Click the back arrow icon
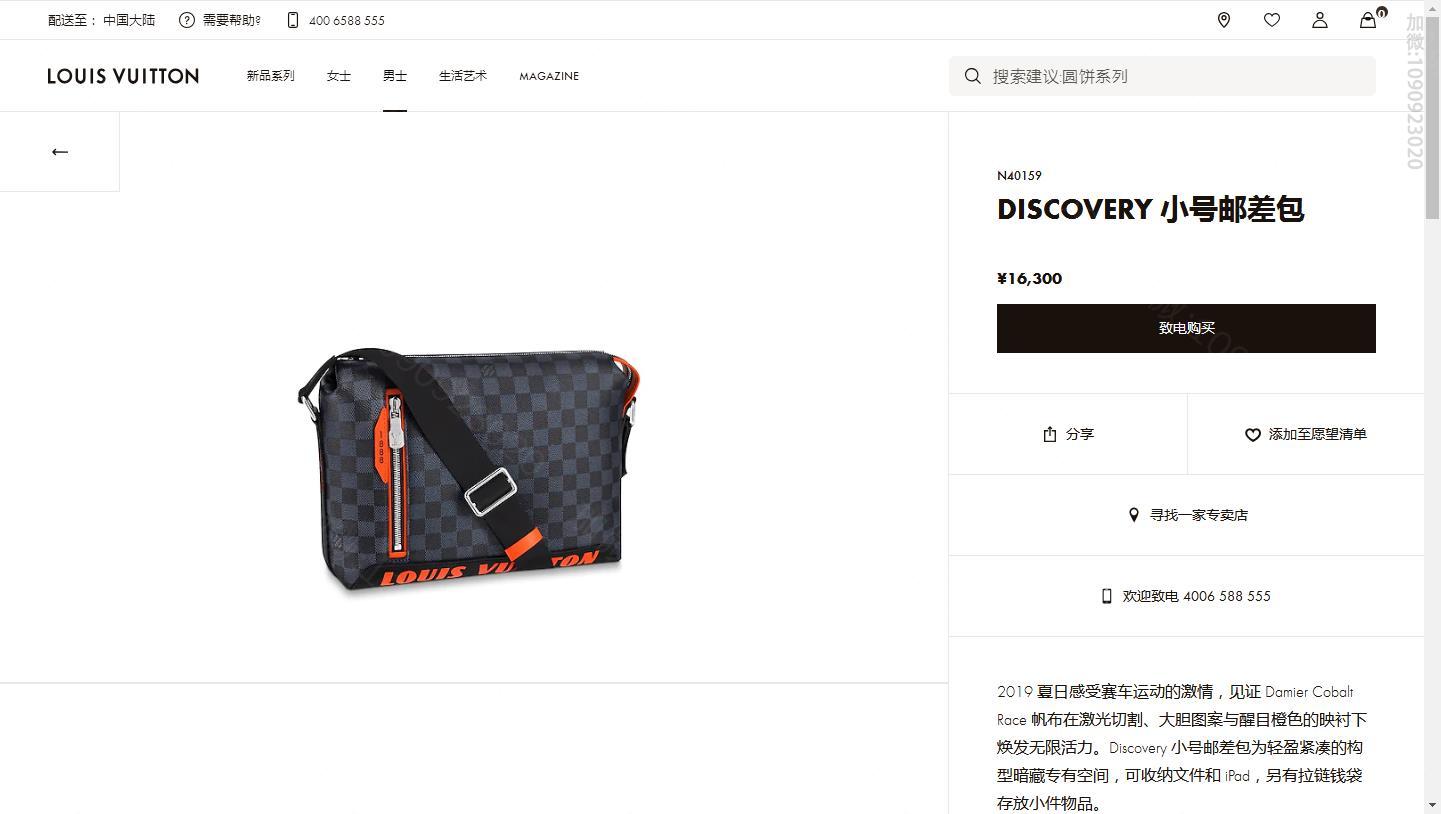The width and height of the screenshot is (1441, 814). click(60, 152)
